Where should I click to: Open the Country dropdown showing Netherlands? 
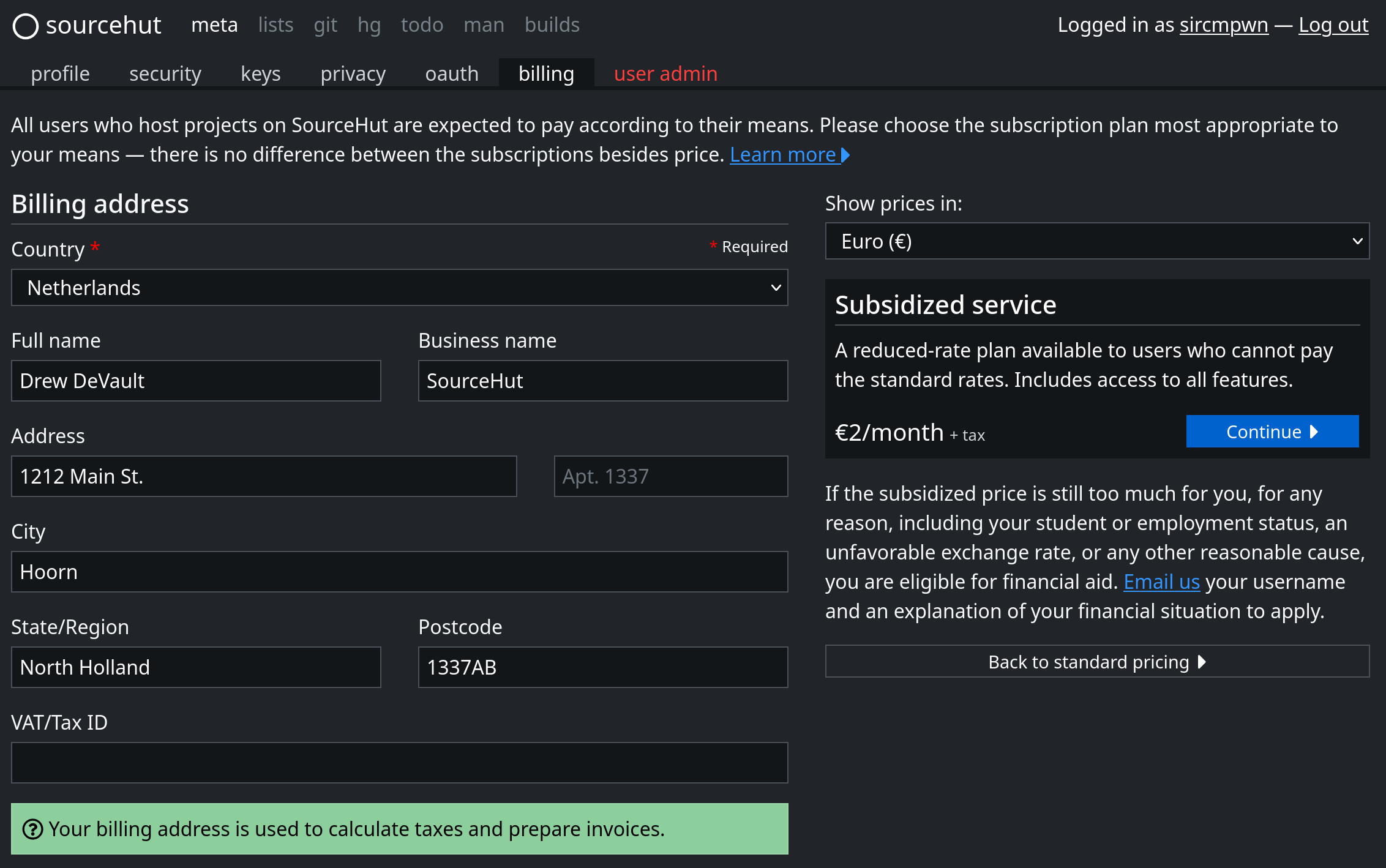point(399,288)
